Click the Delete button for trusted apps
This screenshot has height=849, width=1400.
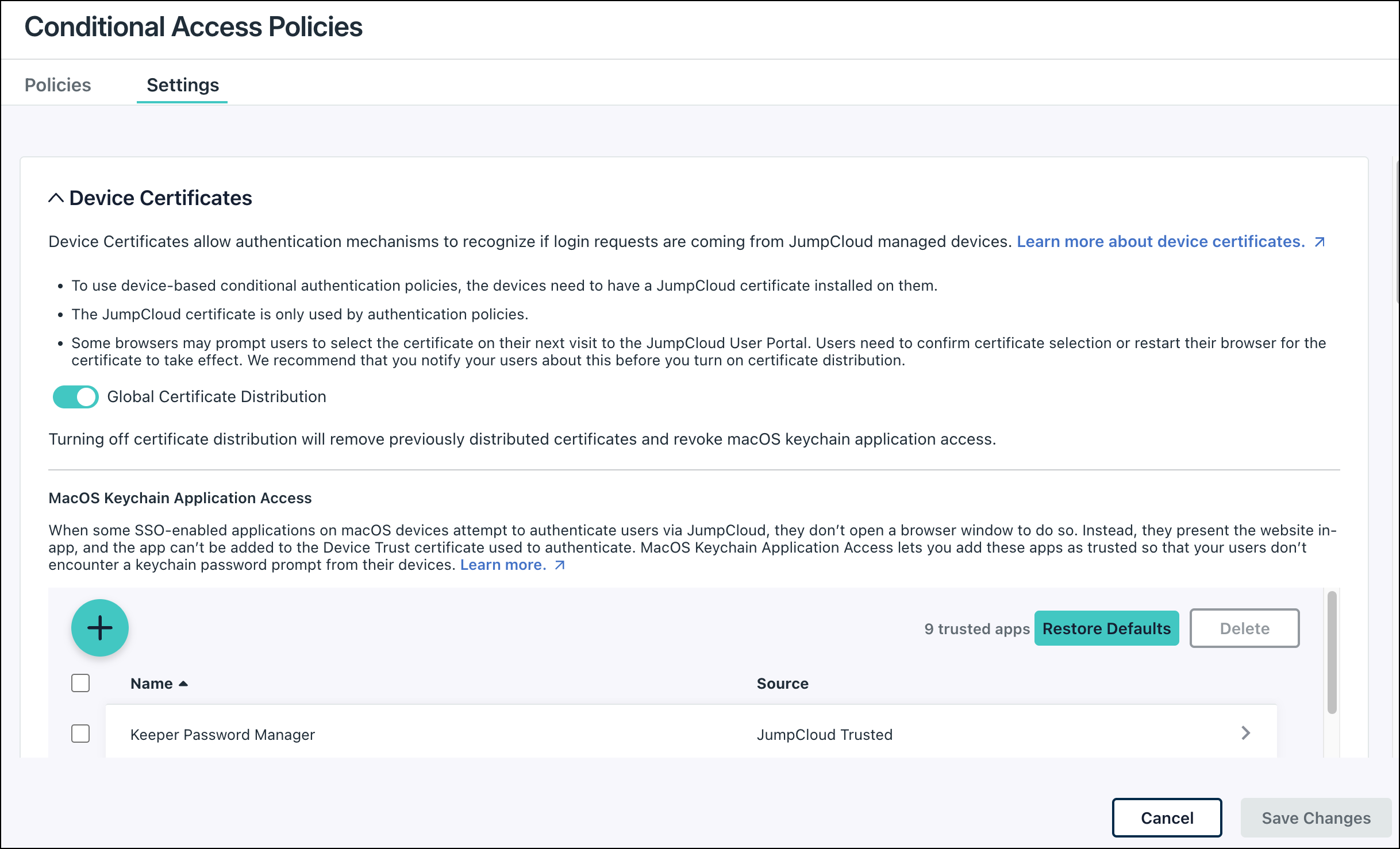1244,628
